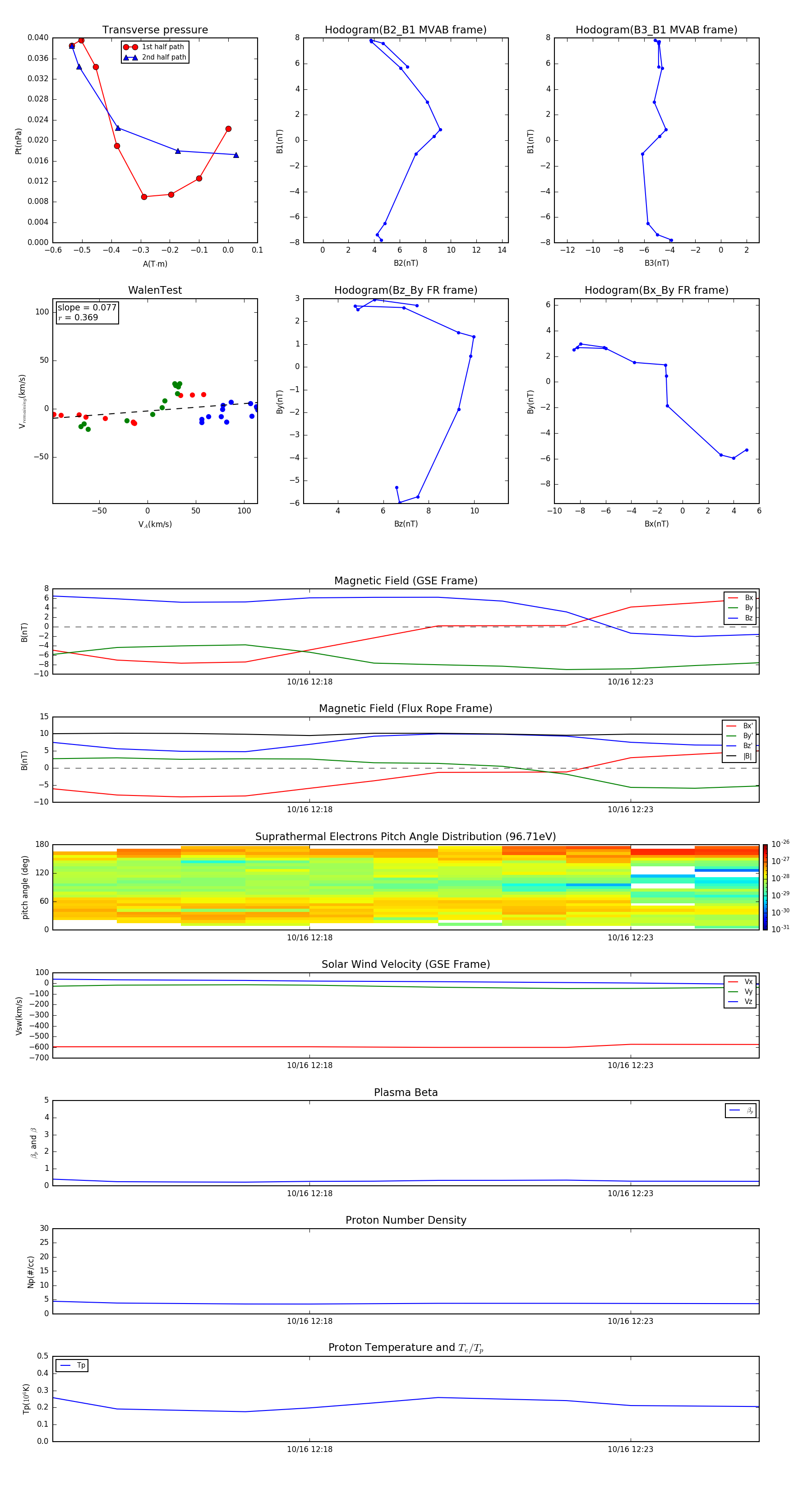Image resolution: width=812 pixels, height=1489 pixels.
Task: Select the By' legend entry in Flux Rope panel
Action: tap(739, 736)
